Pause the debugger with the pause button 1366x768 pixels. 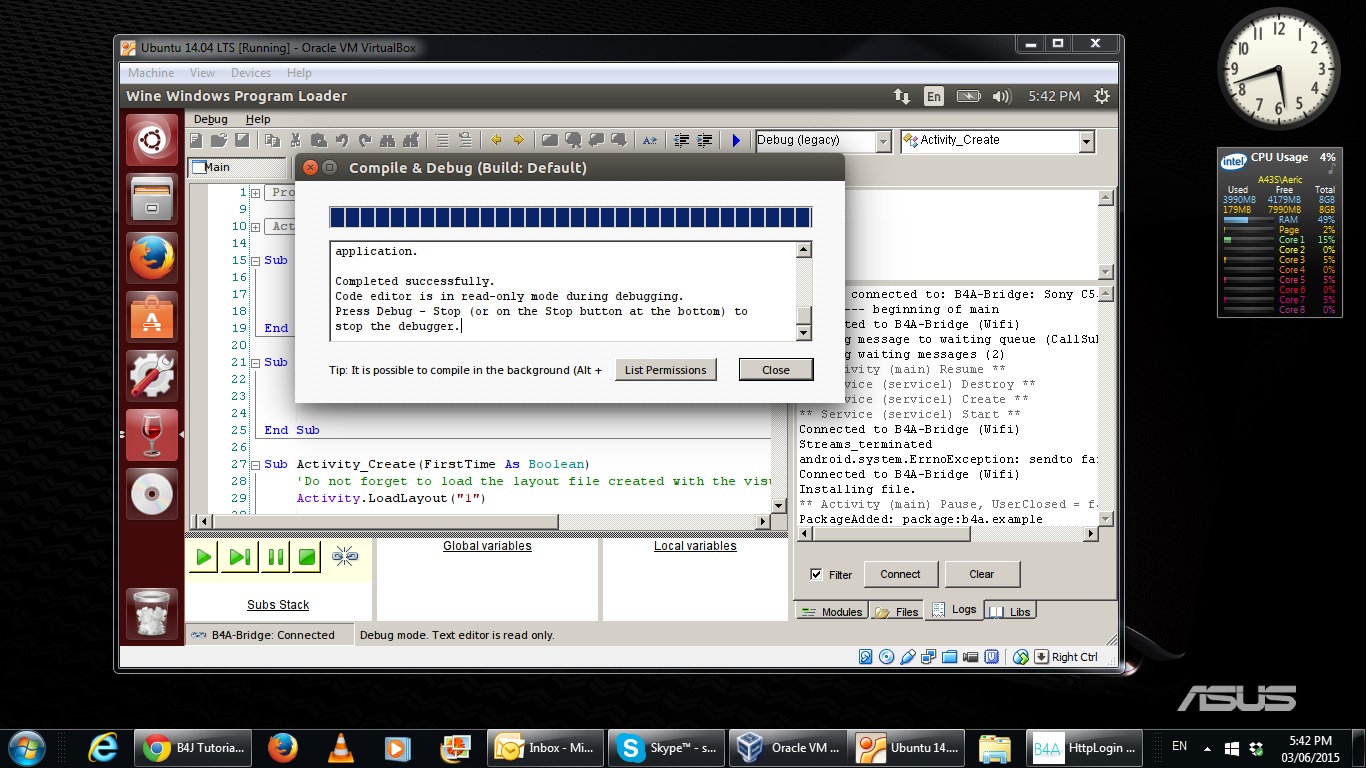click(274, 557)
